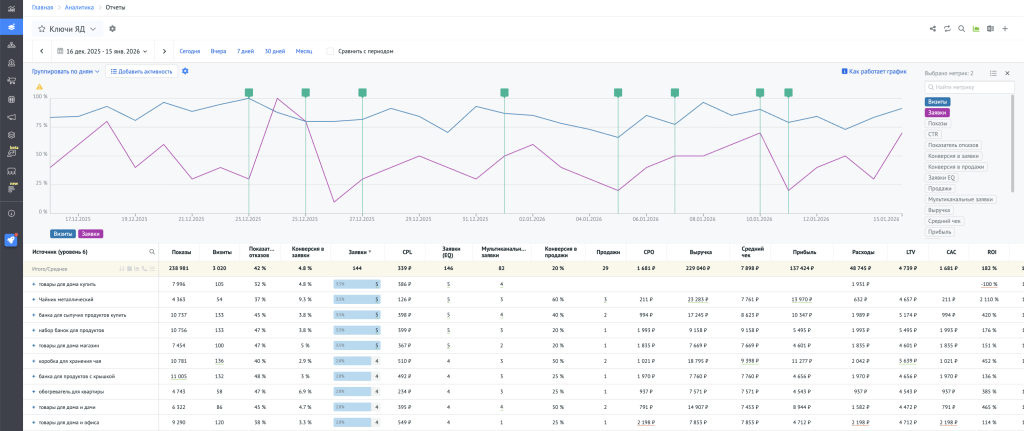Click the Добавить активность button
Image resolution: width=1024 pixels, height=431 pixels.
[x=142, y=72]
